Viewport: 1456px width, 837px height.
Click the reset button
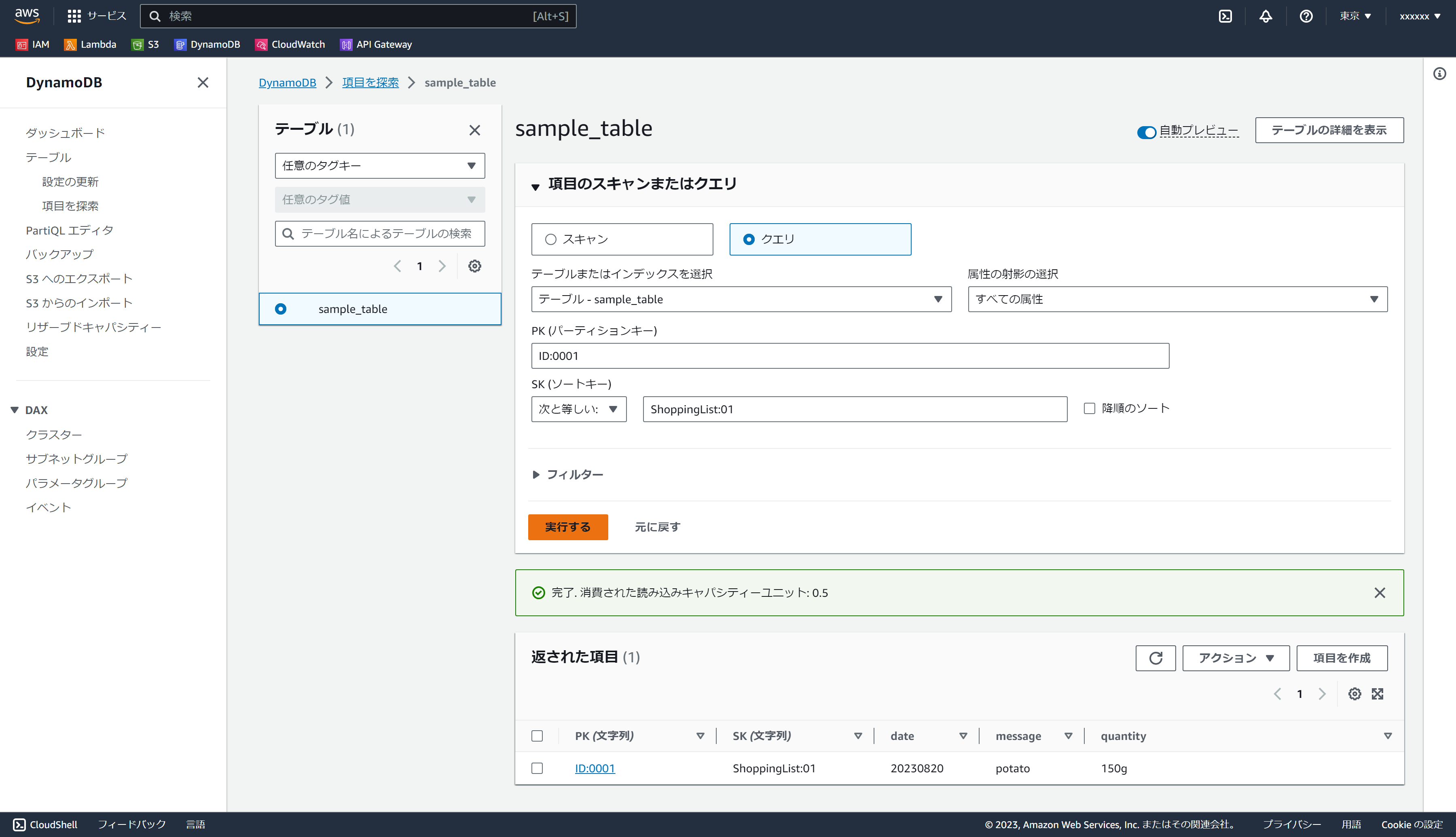657,527
